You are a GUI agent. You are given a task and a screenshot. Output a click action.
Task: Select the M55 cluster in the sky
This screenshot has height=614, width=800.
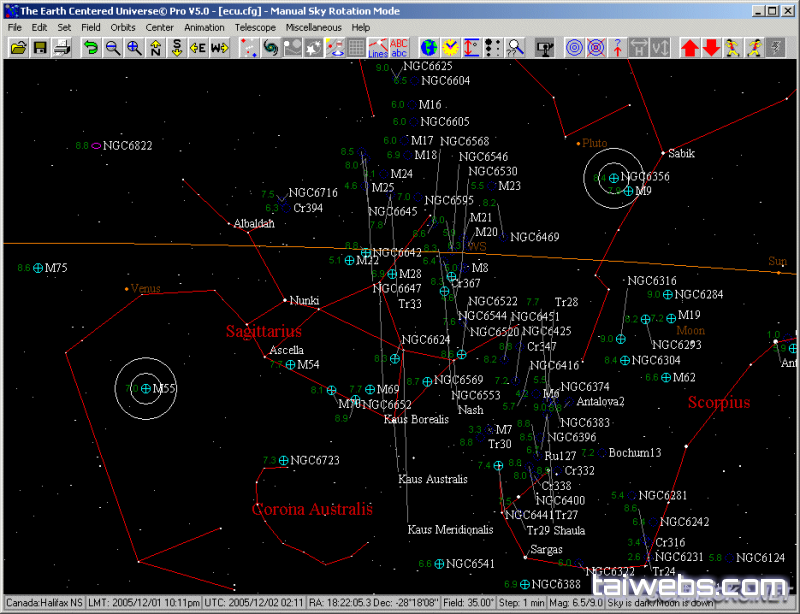(x=146, y=388)
